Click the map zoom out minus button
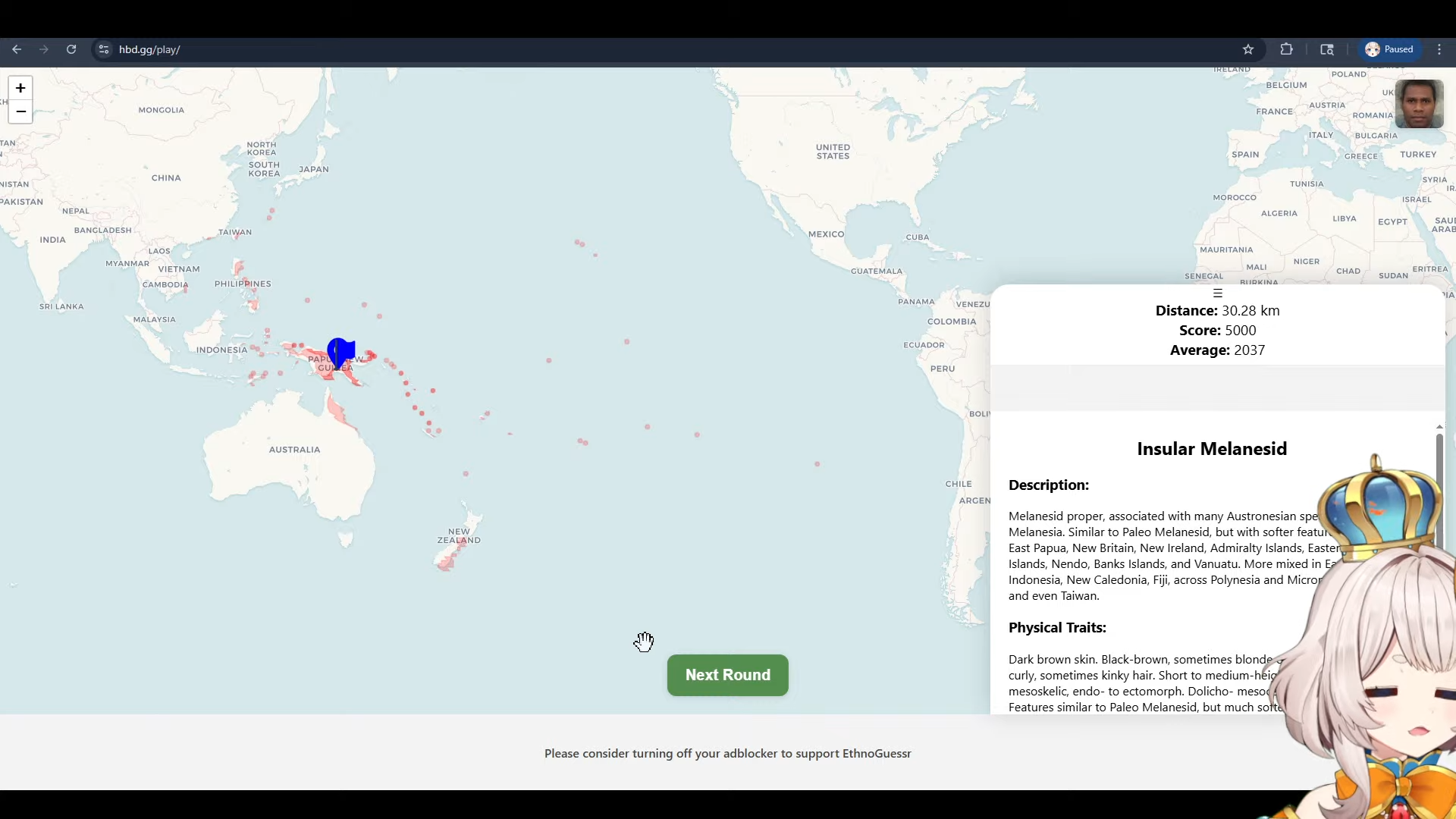The width and height of the screenshot is (1456, 819). click(x=20, y=111)
